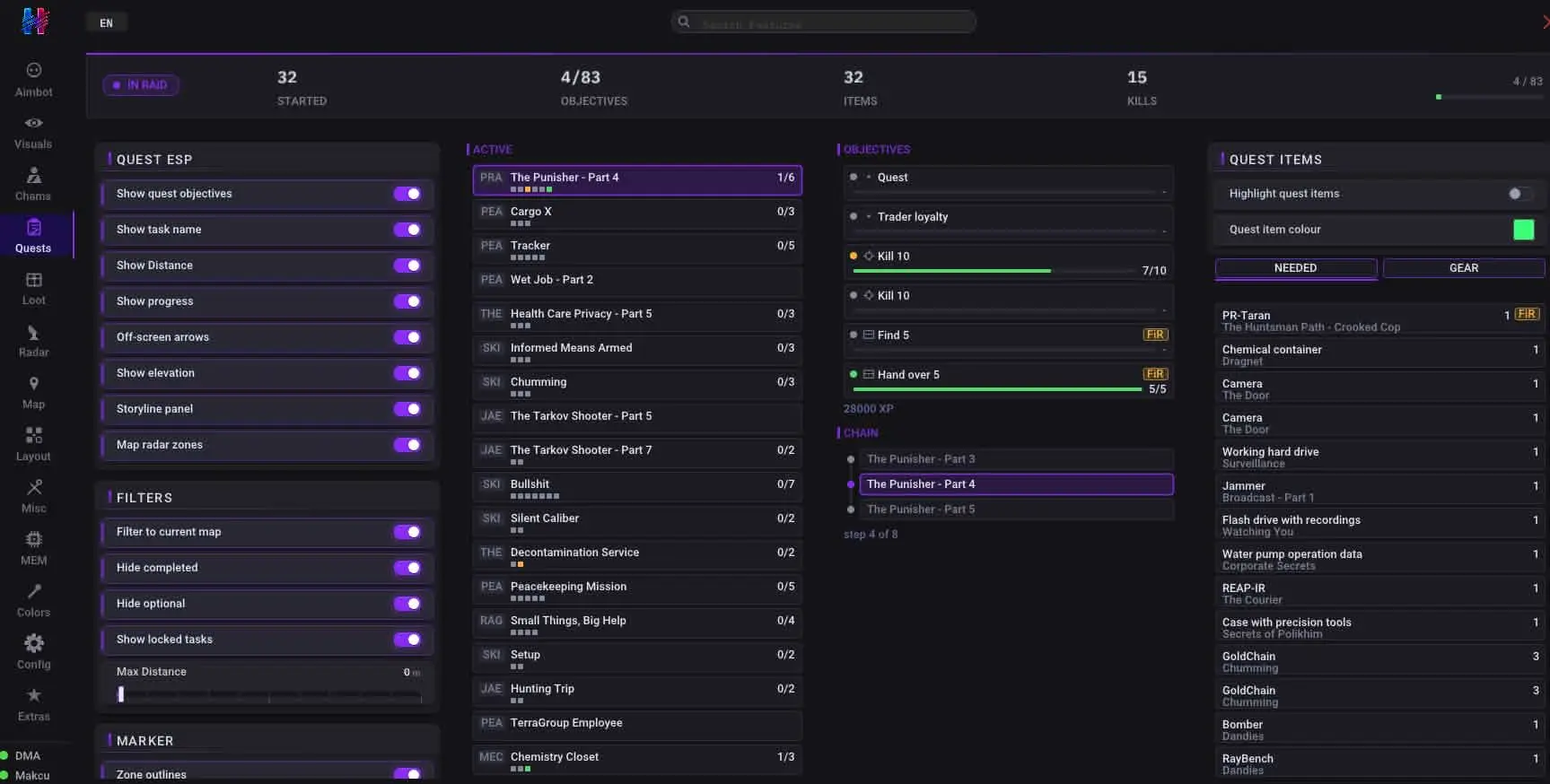This screenshot has width=1550, height=784.
Task: Expand the Quest objective row
Action: [1008, 183]
